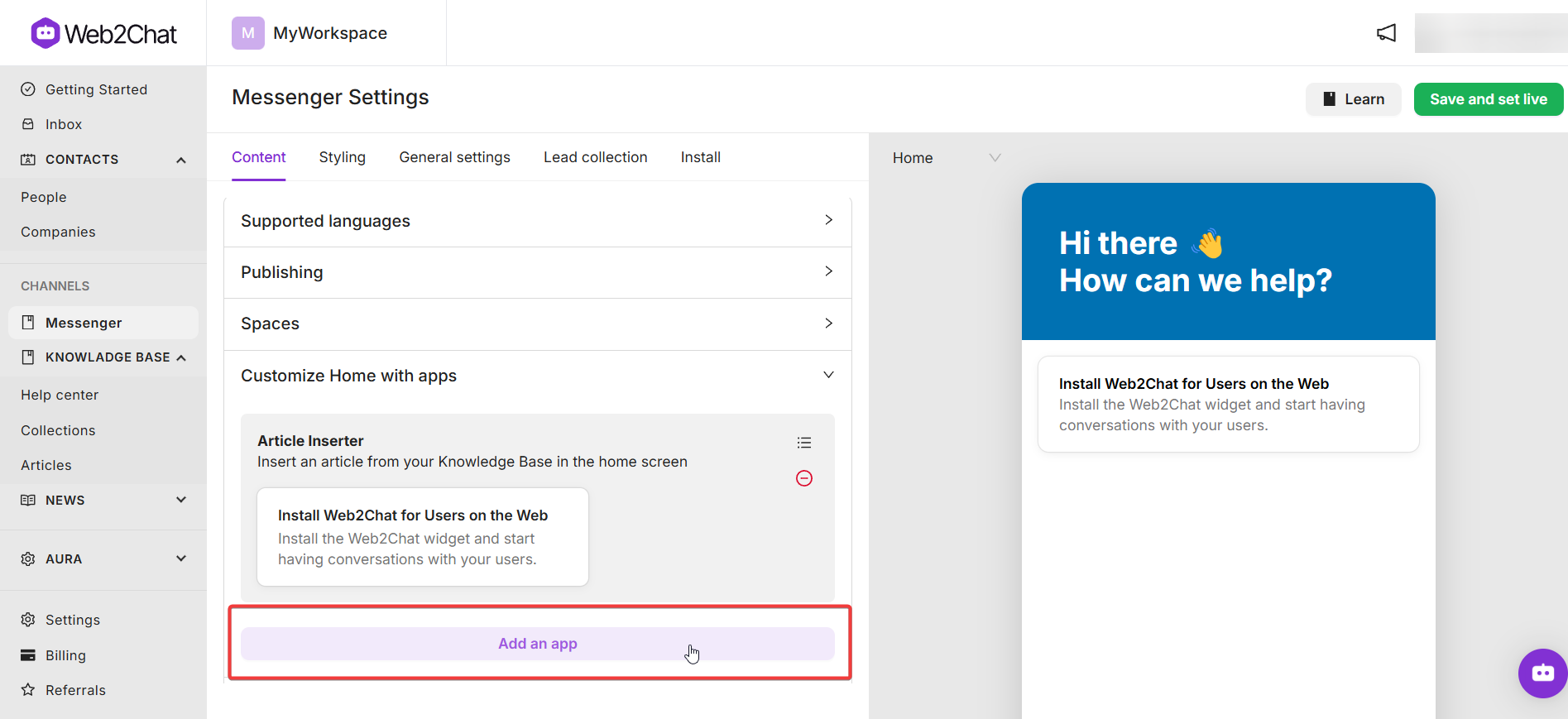Open the Billing link
The image size is (1568, 719).
pos(65,655)
